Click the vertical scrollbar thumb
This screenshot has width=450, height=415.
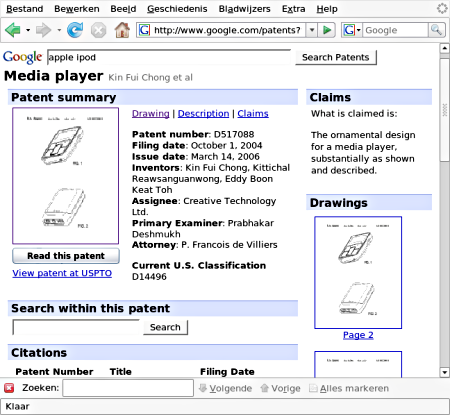pos(444,110)
